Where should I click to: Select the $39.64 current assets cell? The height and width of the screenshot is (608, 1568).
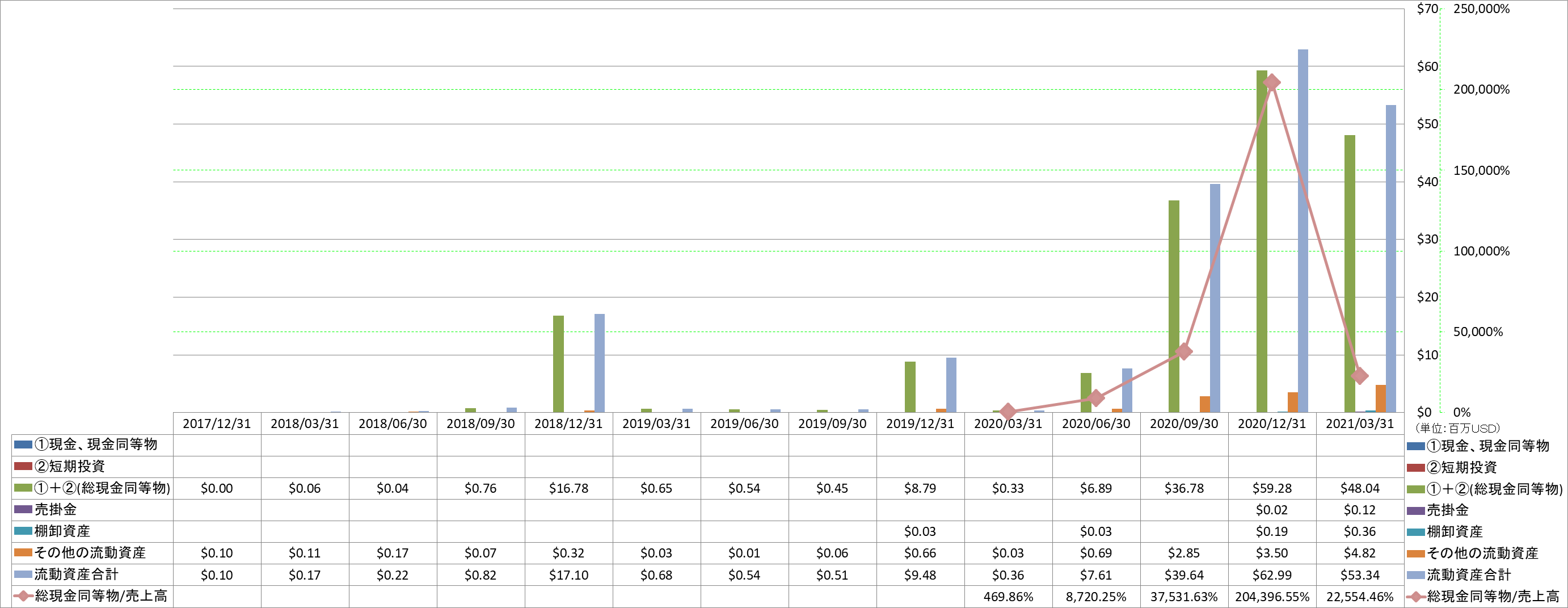[1184, 575]
